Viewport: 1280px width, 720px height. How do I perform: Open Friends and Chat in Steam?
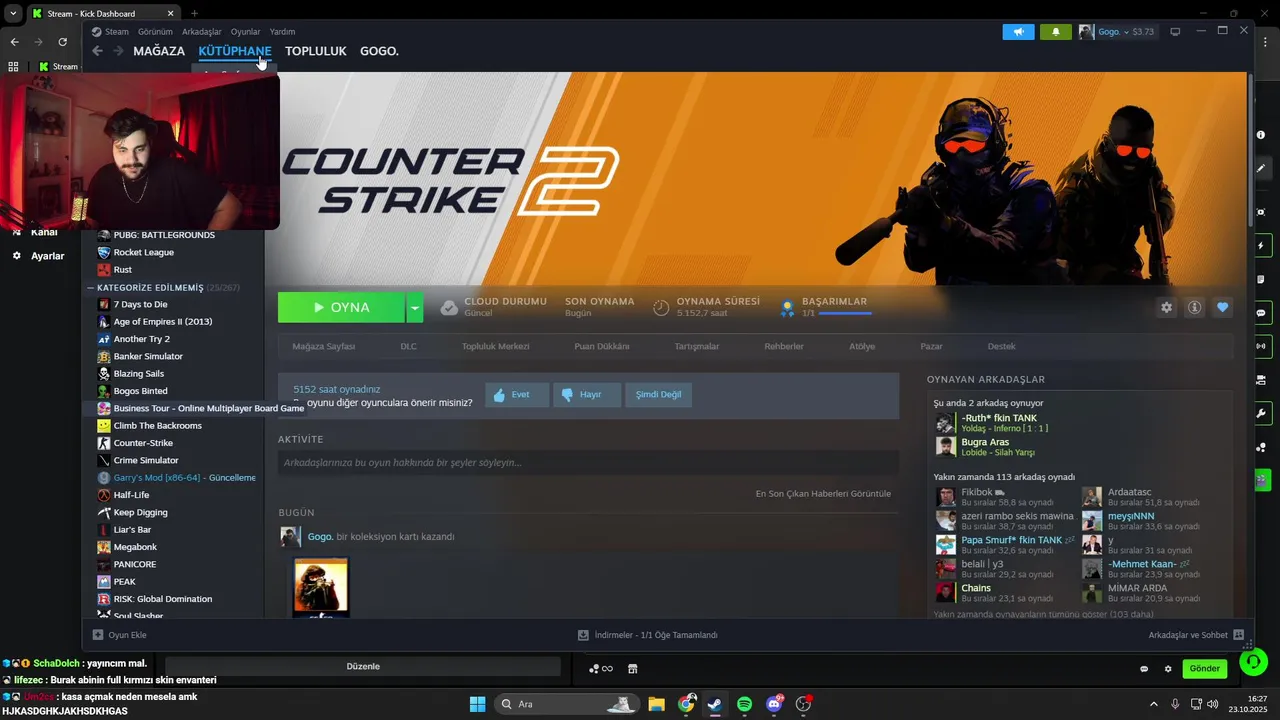point(1196,635)
